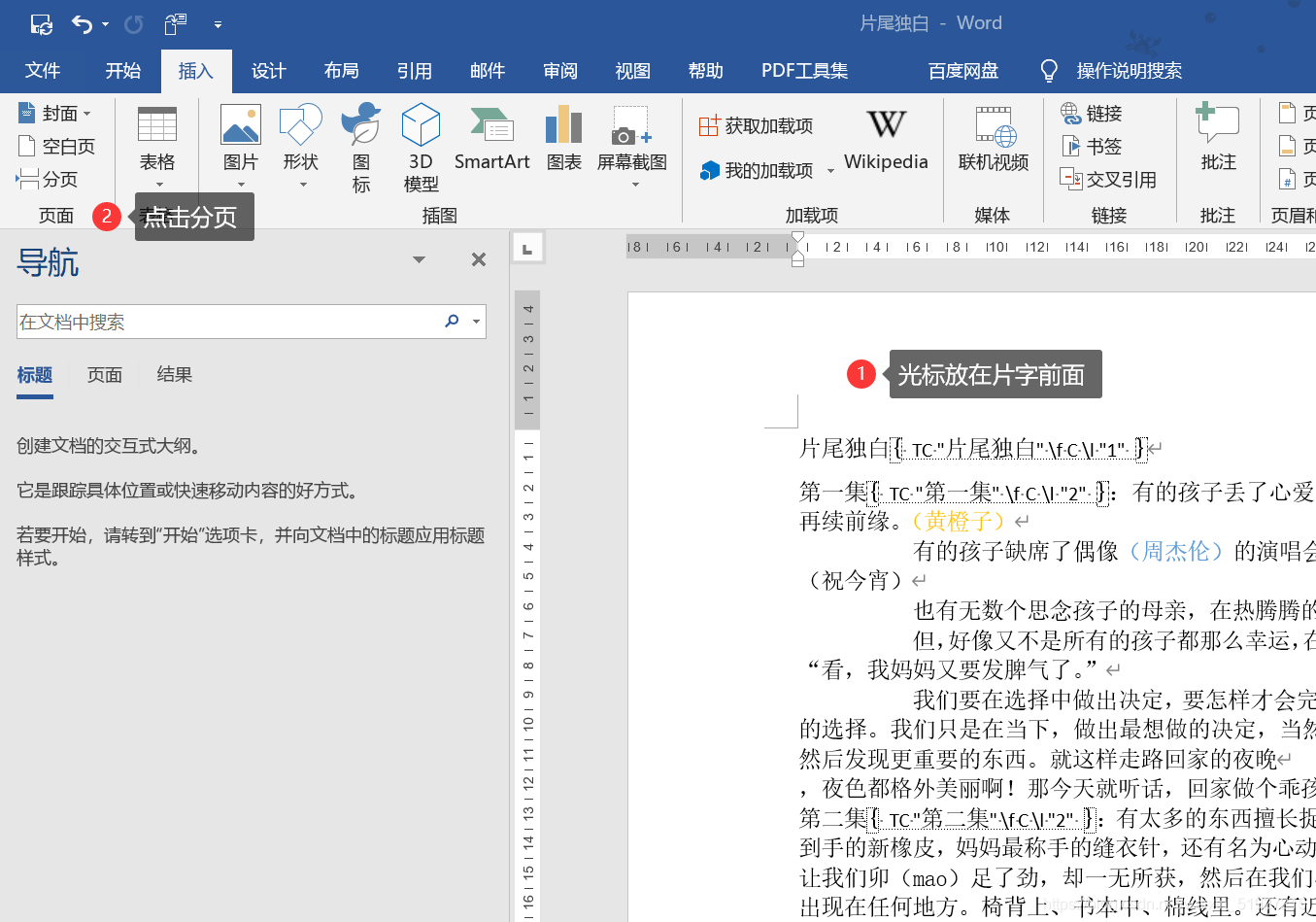1316x922 pixels.
Task: Open the PDF工具集 ribbon tab
Action: [x=805, y=71]
